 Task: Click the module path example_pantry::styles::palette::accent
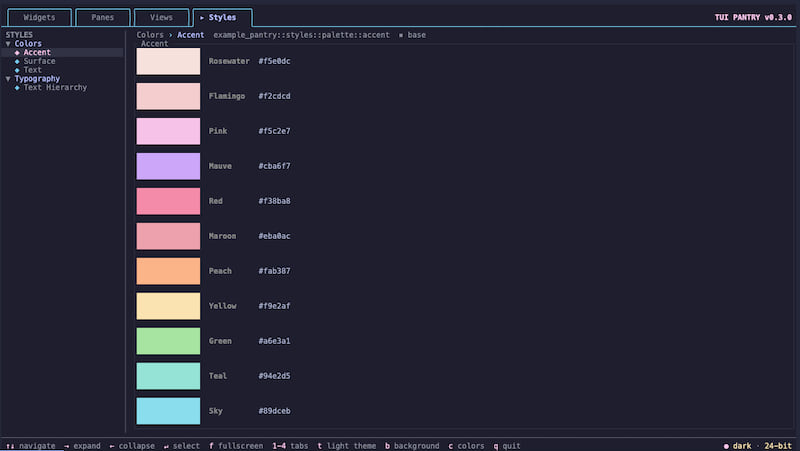[x=301, y=35]
